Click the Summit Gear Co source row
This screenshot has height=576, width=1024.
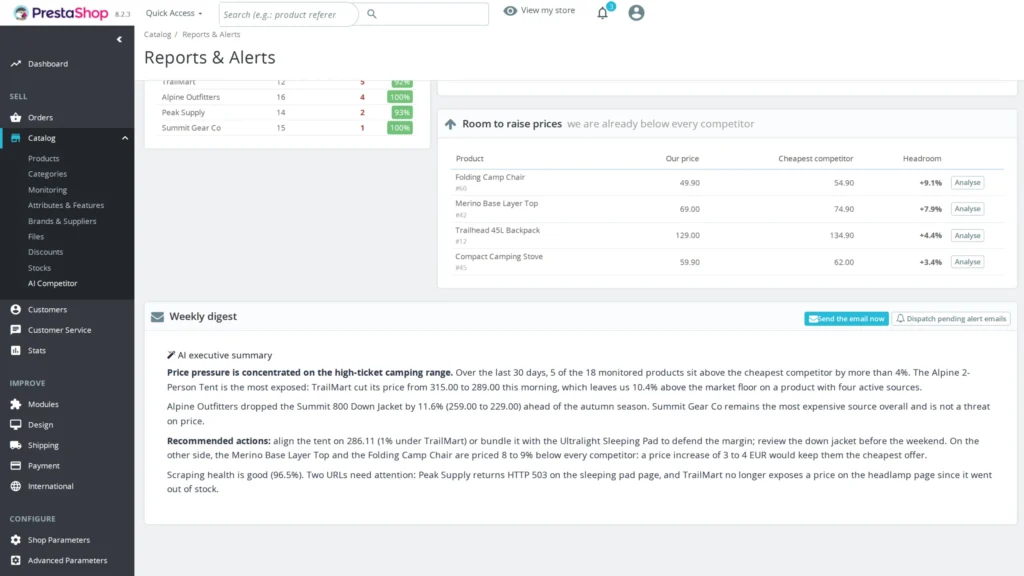(x=287, y=128)
